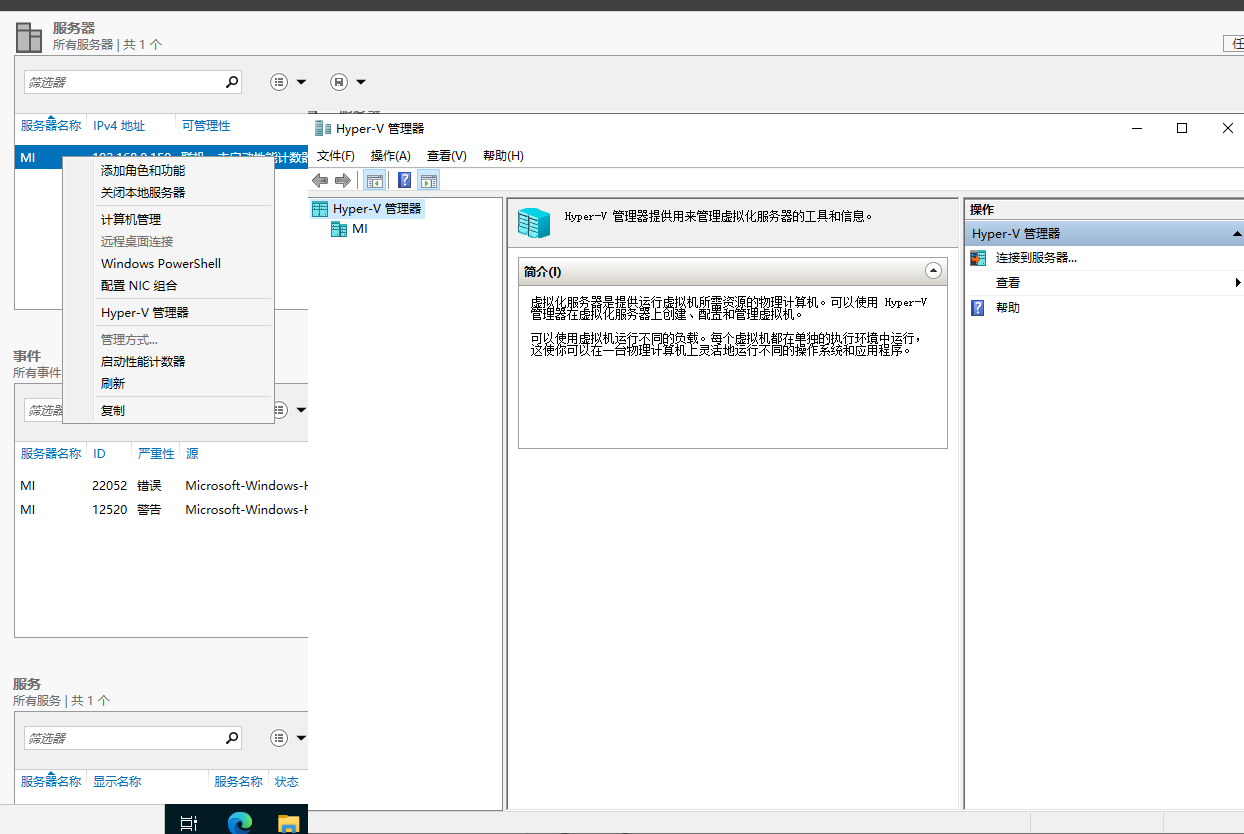1244x834 pixels.
Task: Click the help question-mark icon on Hyper-V toolbar
Action: (x=403, y=180)
